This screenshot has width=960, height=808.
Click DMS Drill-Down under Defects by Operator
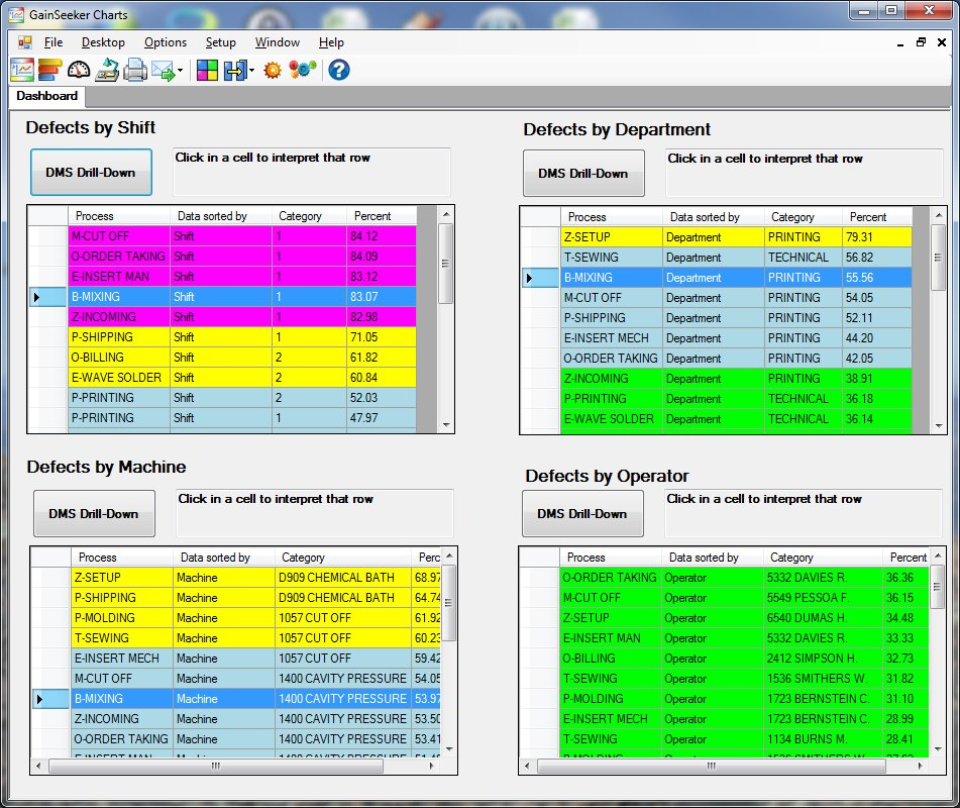[582, 513]
